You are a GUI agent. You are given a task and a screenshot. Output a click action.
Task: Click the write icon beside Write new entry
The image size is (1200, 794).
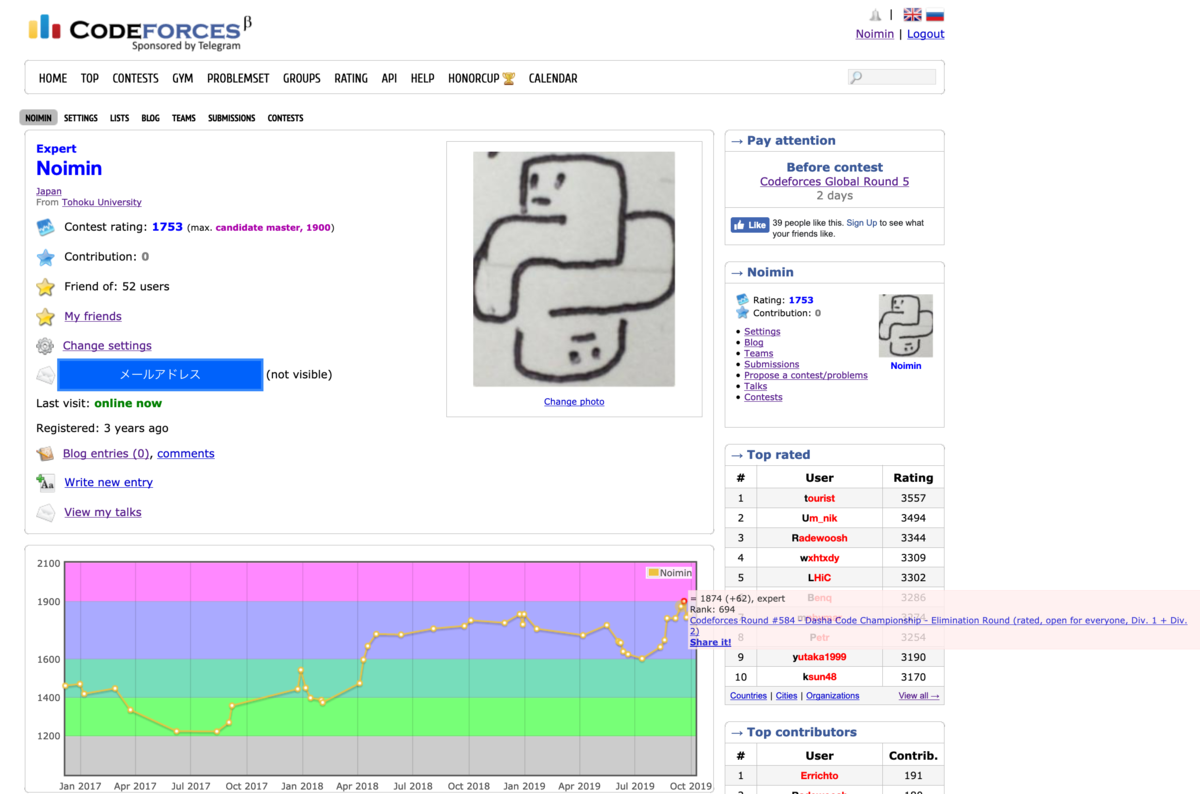click(x=45, y=483)
